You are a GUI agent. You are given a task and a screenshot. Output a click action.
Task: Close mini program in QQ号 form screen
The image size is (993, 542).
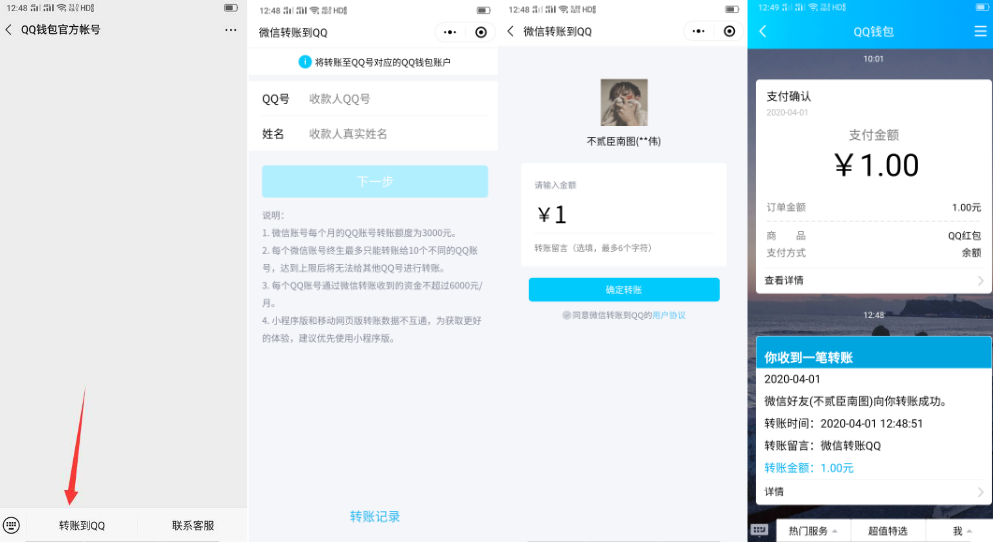click(x=481, y=32)
